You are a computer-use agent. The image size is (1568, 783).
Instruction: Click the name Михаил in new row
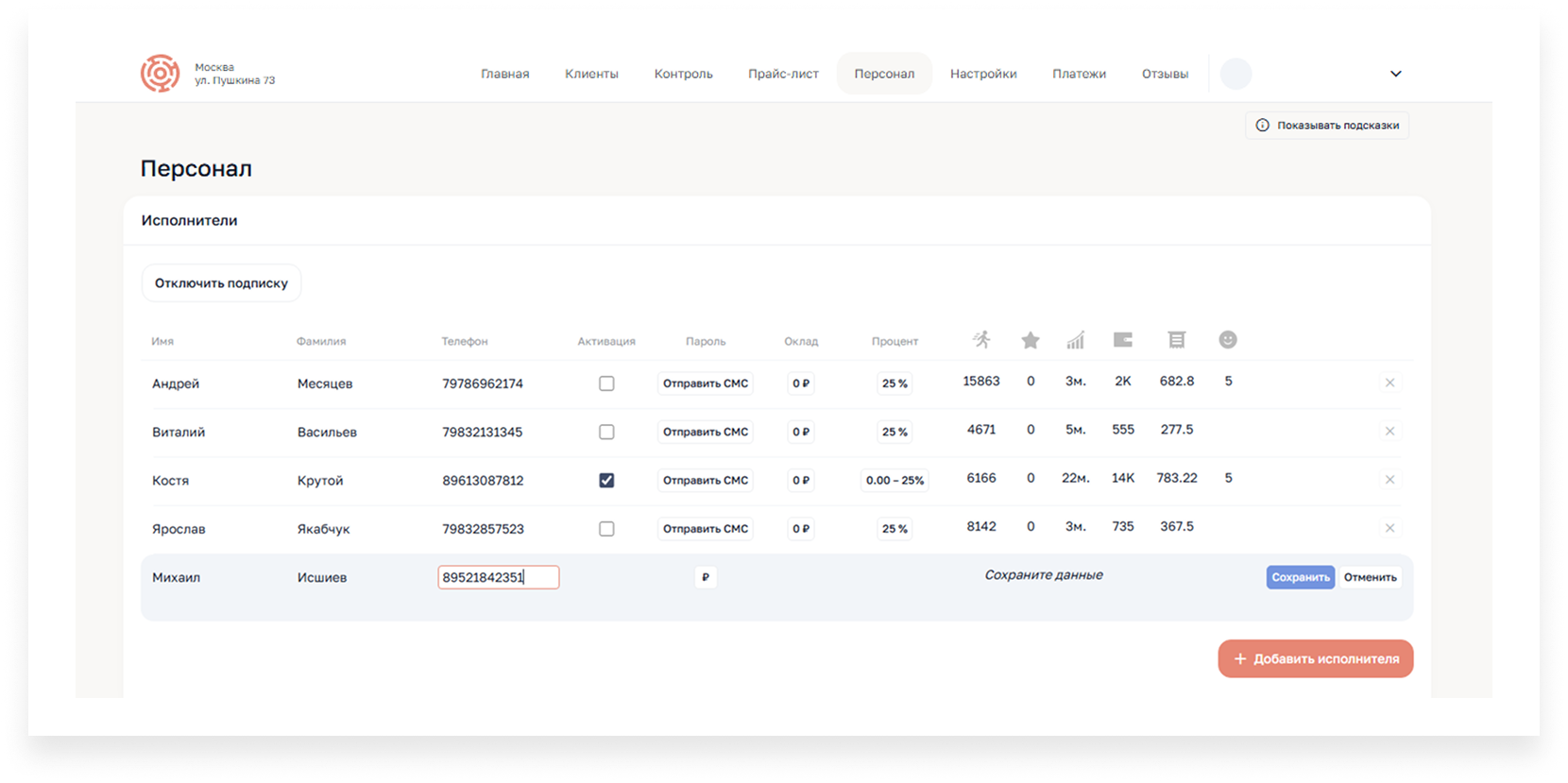[177, 577]
